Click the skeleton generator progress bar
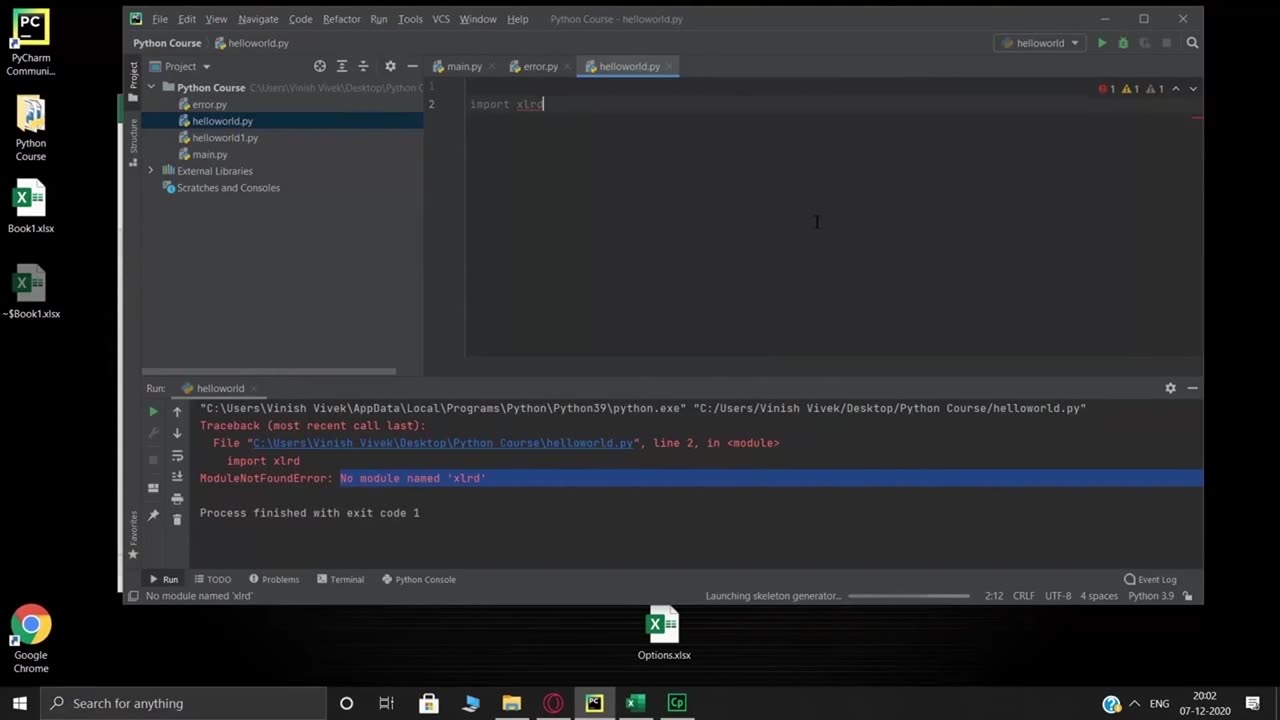This screenshot has height=720, width=1280. 909,596
